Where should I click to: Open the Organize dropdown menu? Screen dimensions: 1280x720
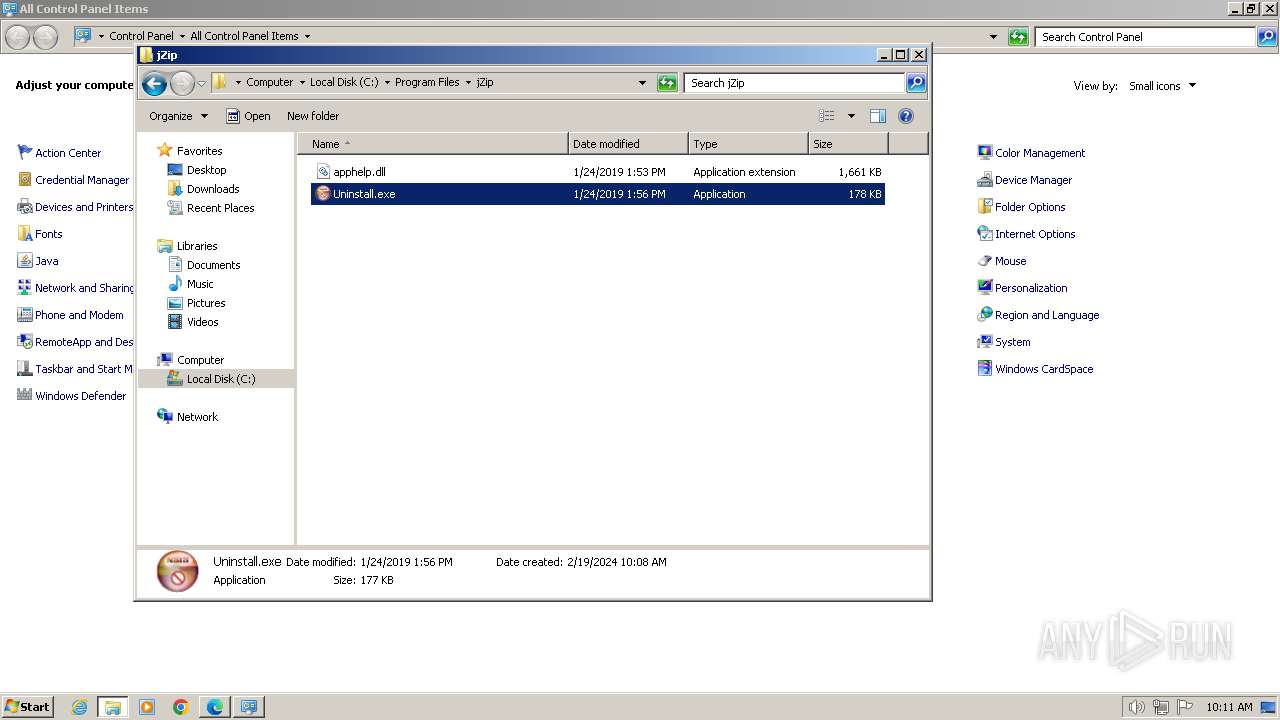coord(178,116)
